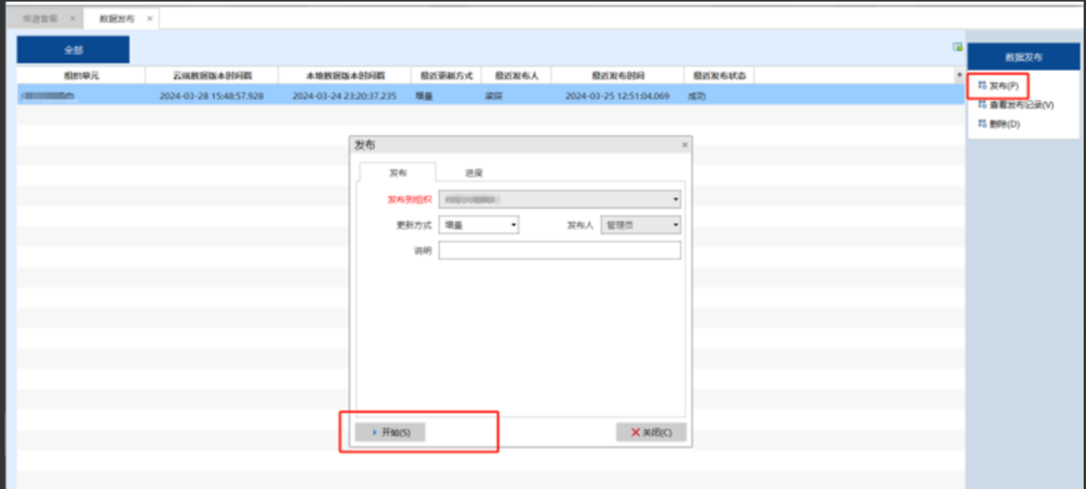Expand the 发布到组织 dropdown

(676, 200)
